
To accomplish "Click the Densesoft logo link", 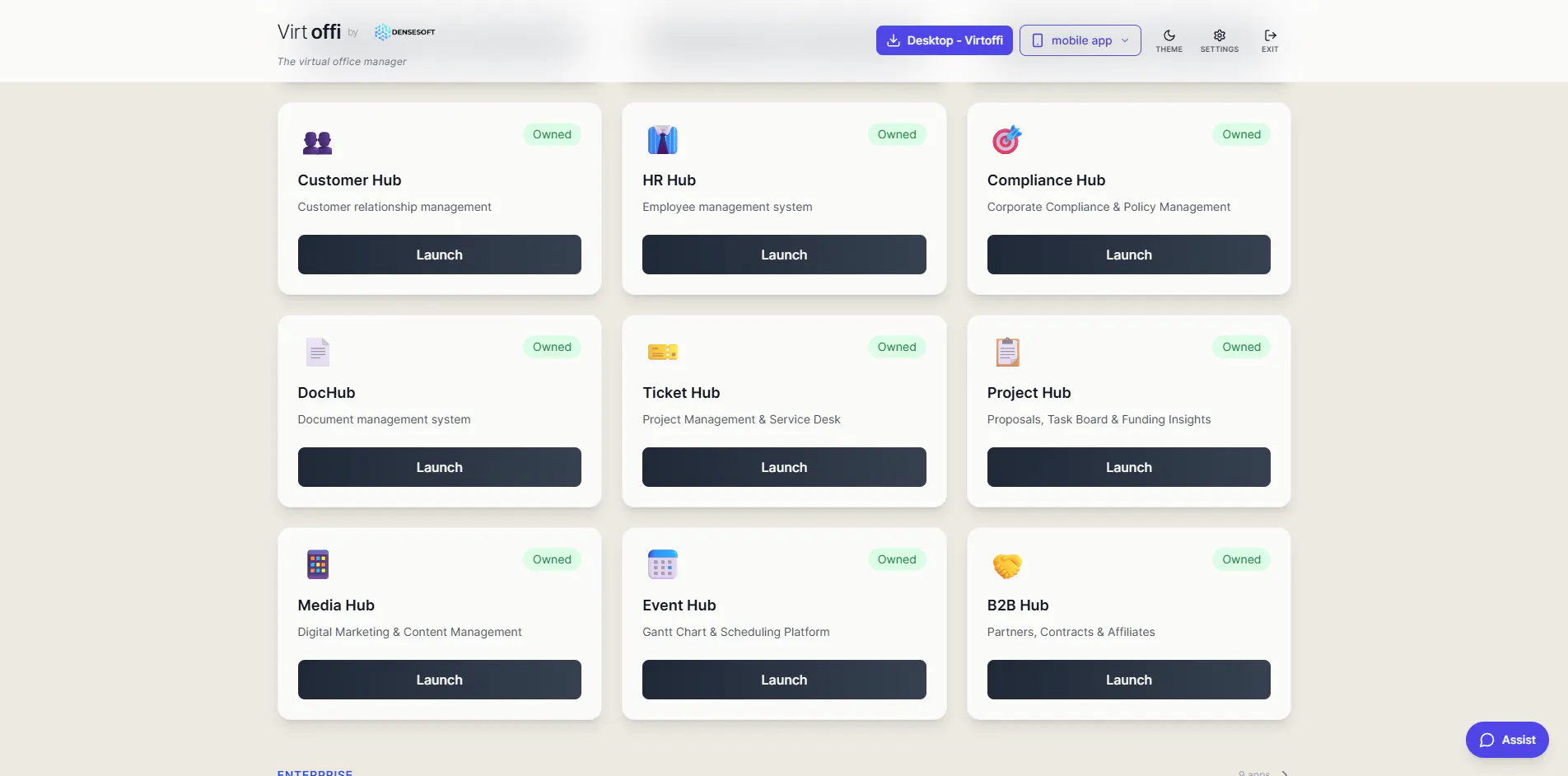I will click(x=404, y=32).
